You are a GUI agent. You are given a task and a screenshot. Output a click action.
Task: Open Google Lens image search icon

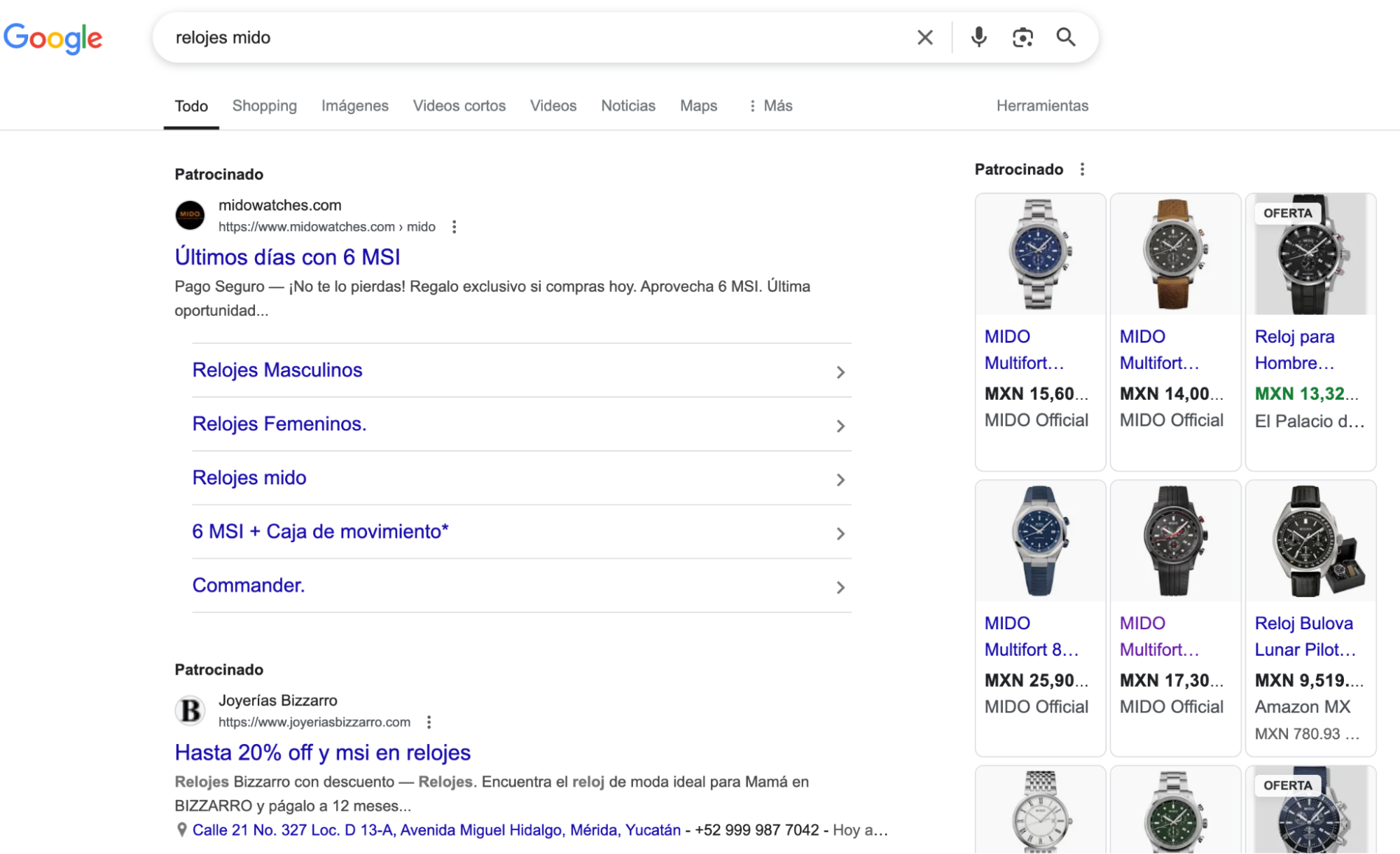pyautogui.click(x=1023, y=37)
